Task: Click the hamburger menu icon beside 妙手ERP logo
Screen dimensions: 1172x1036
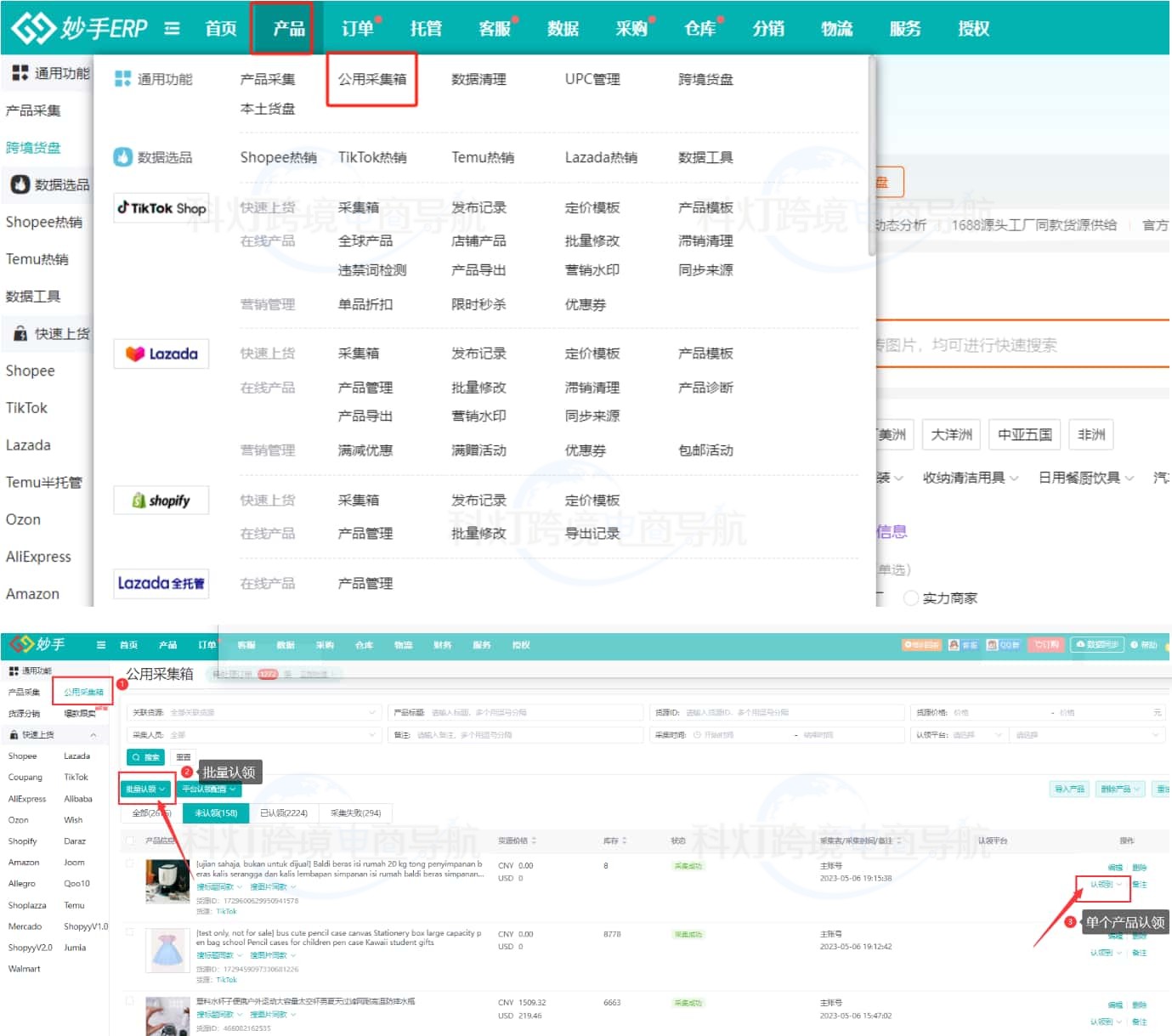Action: [x=172, y=29]
